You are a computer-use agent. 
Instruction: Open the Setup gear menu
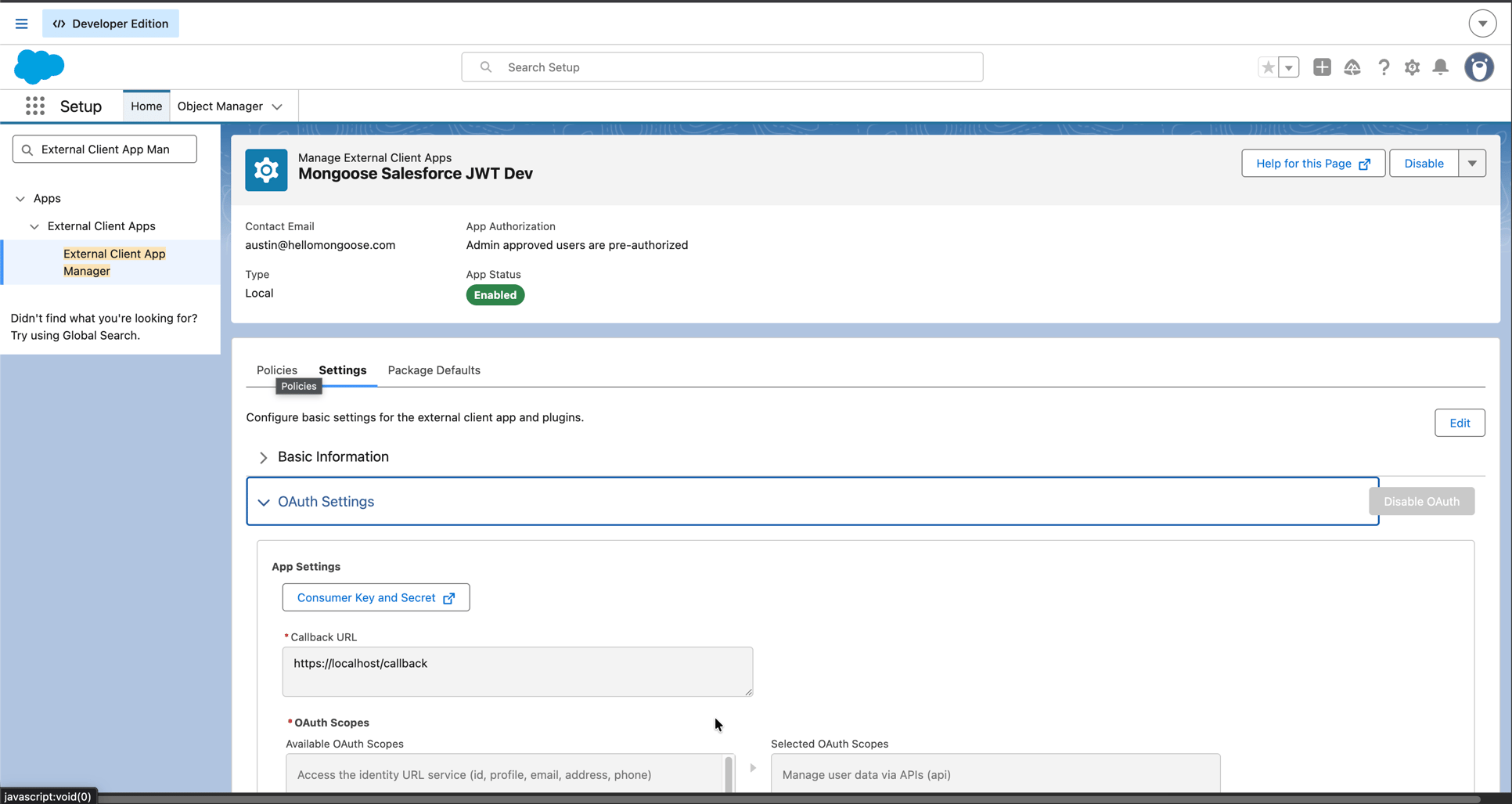1412,67
